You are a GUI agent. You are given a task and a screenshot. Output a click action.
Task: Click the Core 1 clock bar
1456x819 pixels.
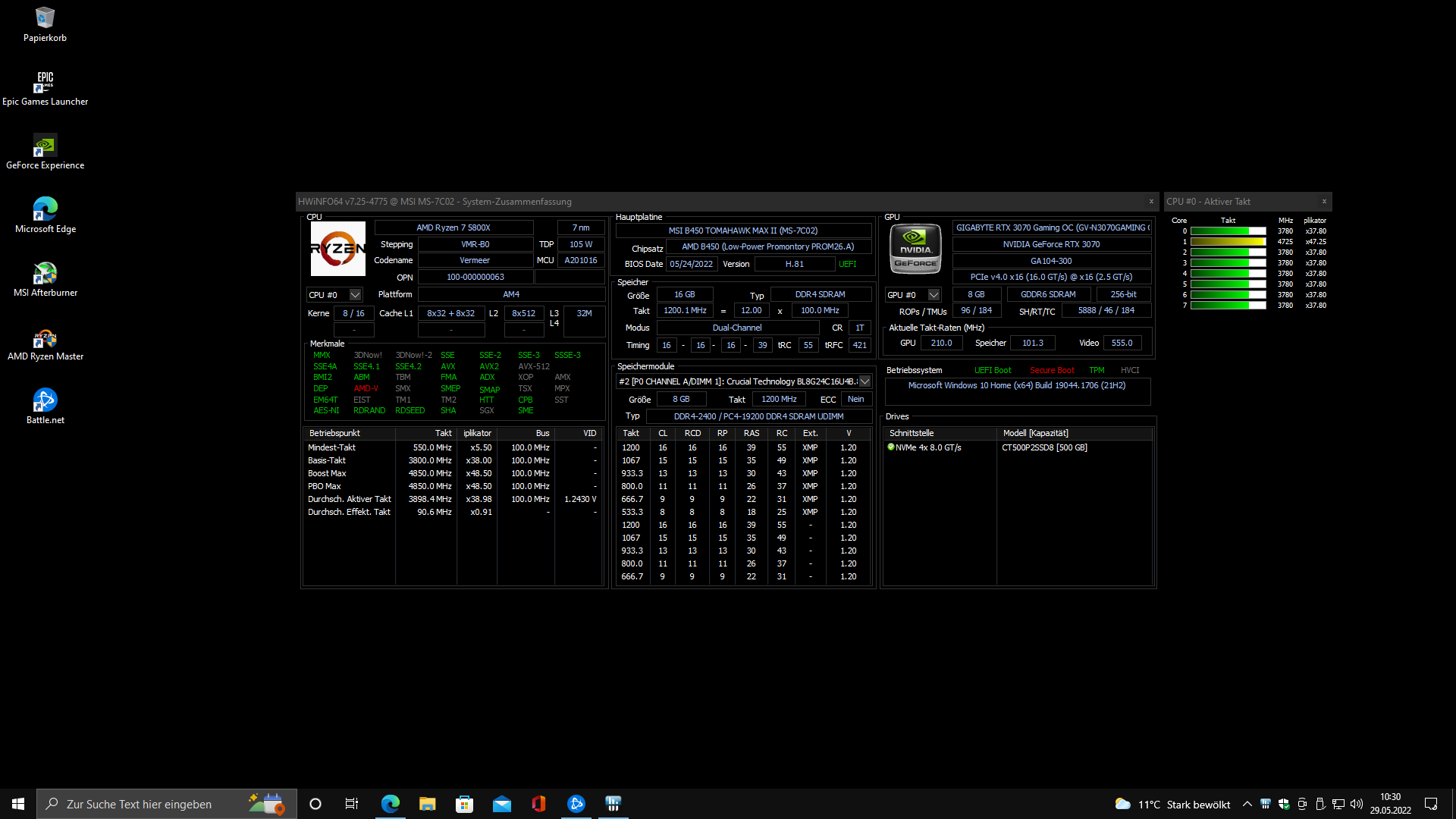(1228, 242)
